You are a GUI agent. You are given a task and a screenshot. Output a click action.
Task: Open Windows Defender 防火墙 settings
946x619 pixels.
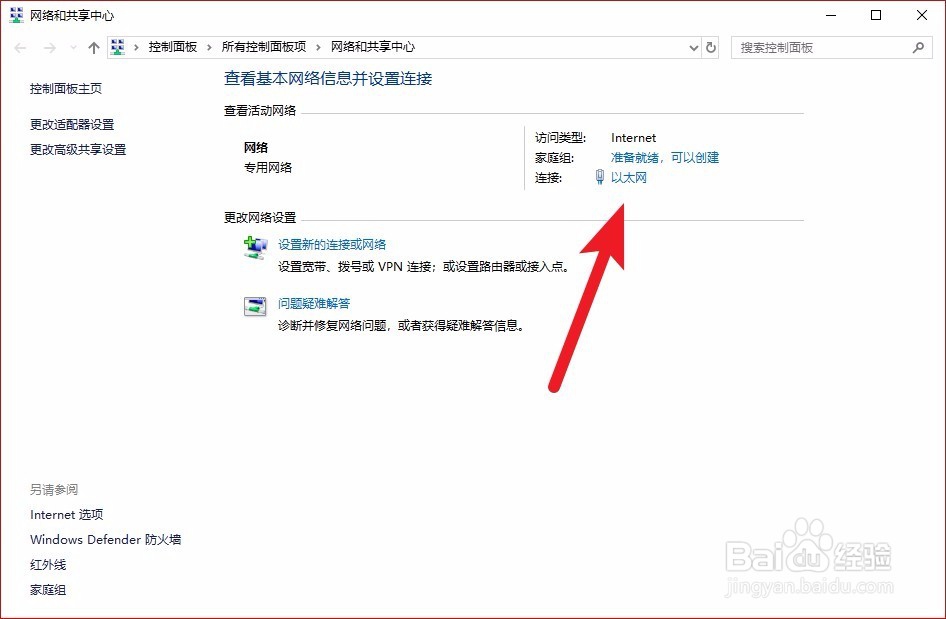click(x=105, y=539)
